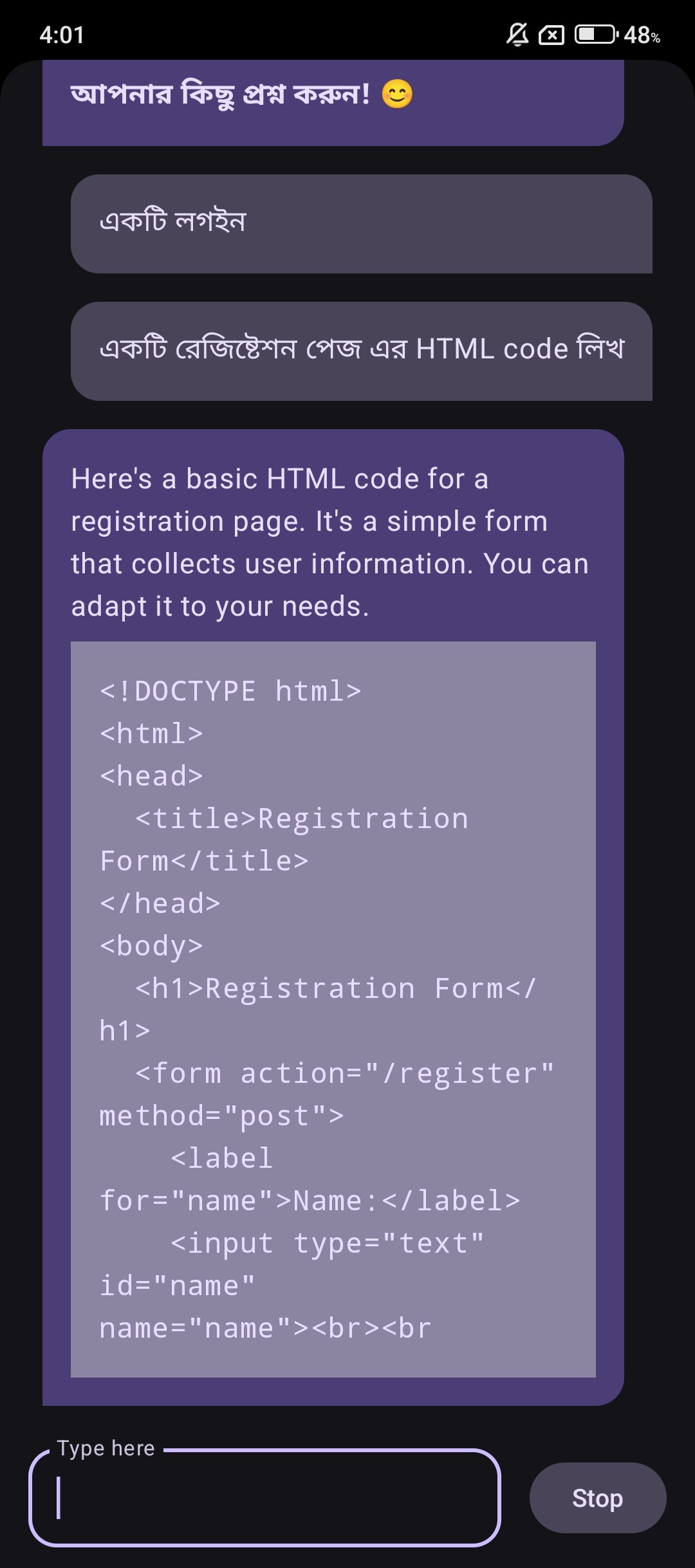The image size is (695, 1568).
Task: Tap the 48% battery percentage text
Action: [x=642, y=35]
